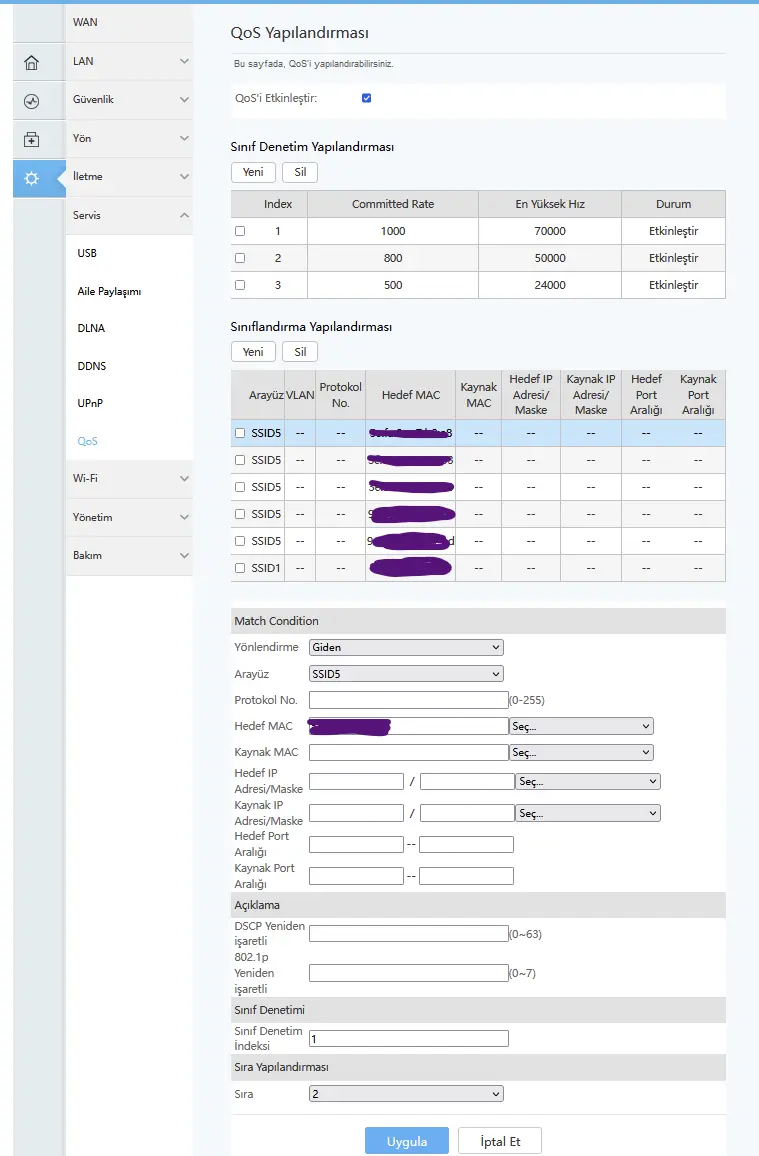
Task: Open the USB service page
Action: [87, 253]
